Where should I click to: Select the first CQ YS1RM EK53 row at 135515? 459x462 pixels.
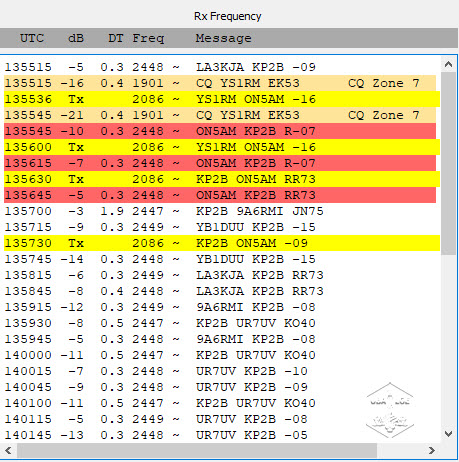coord(220,83)
